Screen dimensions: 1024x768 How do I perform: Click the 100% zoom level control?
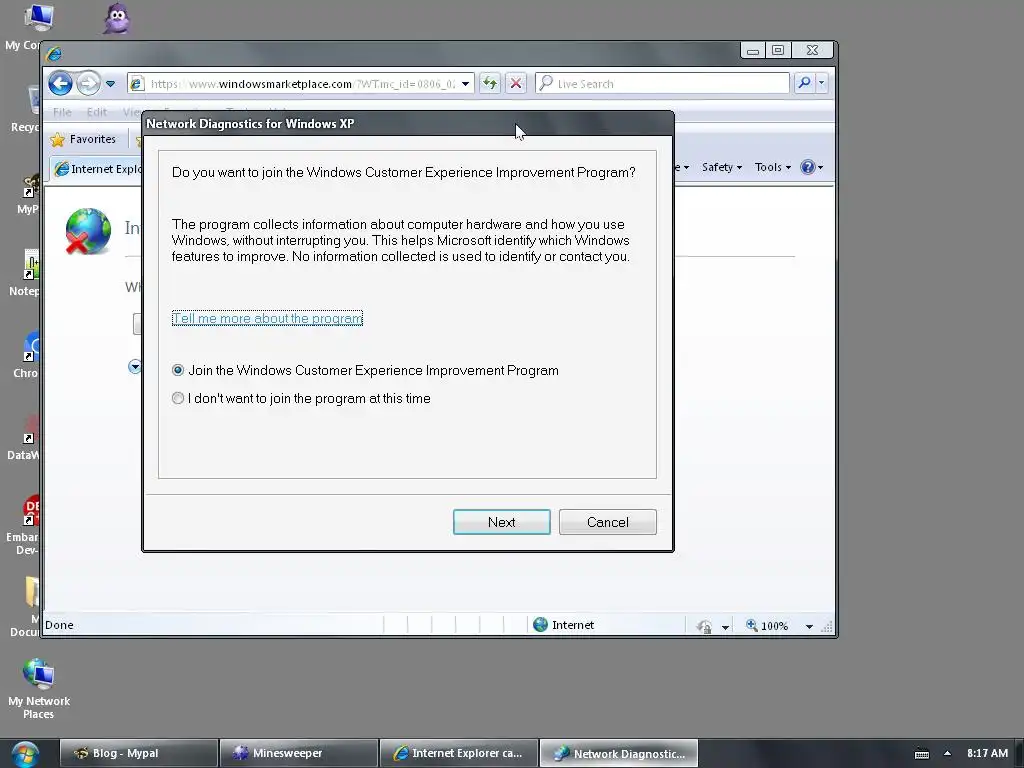(767, 626)
